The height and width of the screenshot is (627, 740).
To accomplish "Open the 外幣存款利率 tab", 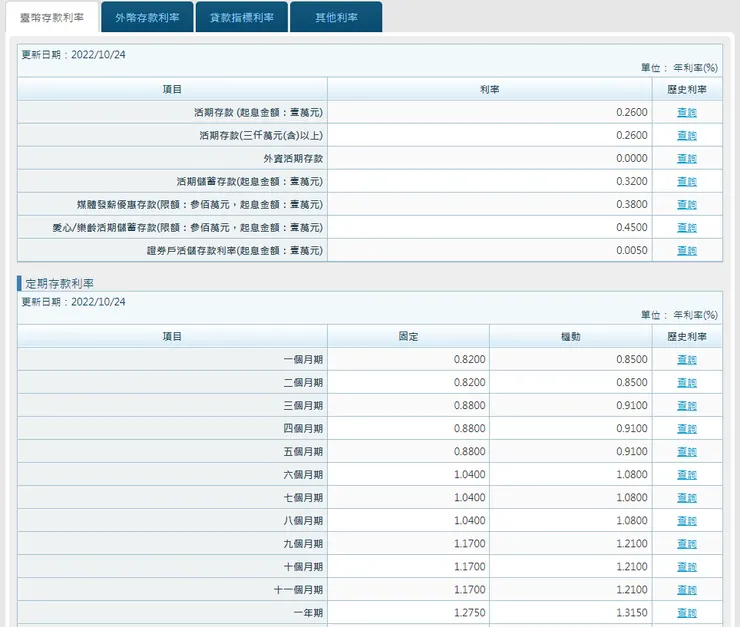I will (x=147, y=17).
